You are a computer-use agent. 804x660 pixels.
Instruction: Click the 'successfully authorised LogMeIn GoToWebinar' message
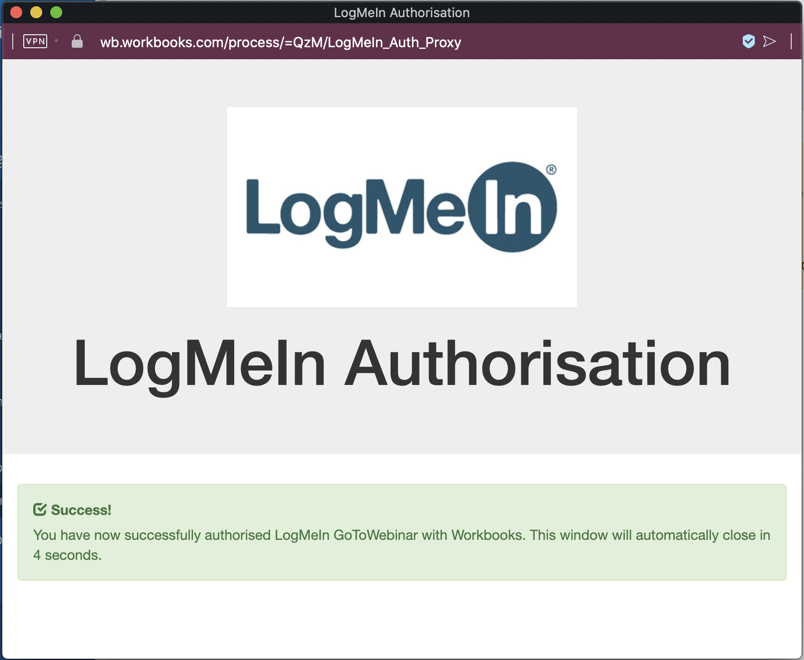401,545
